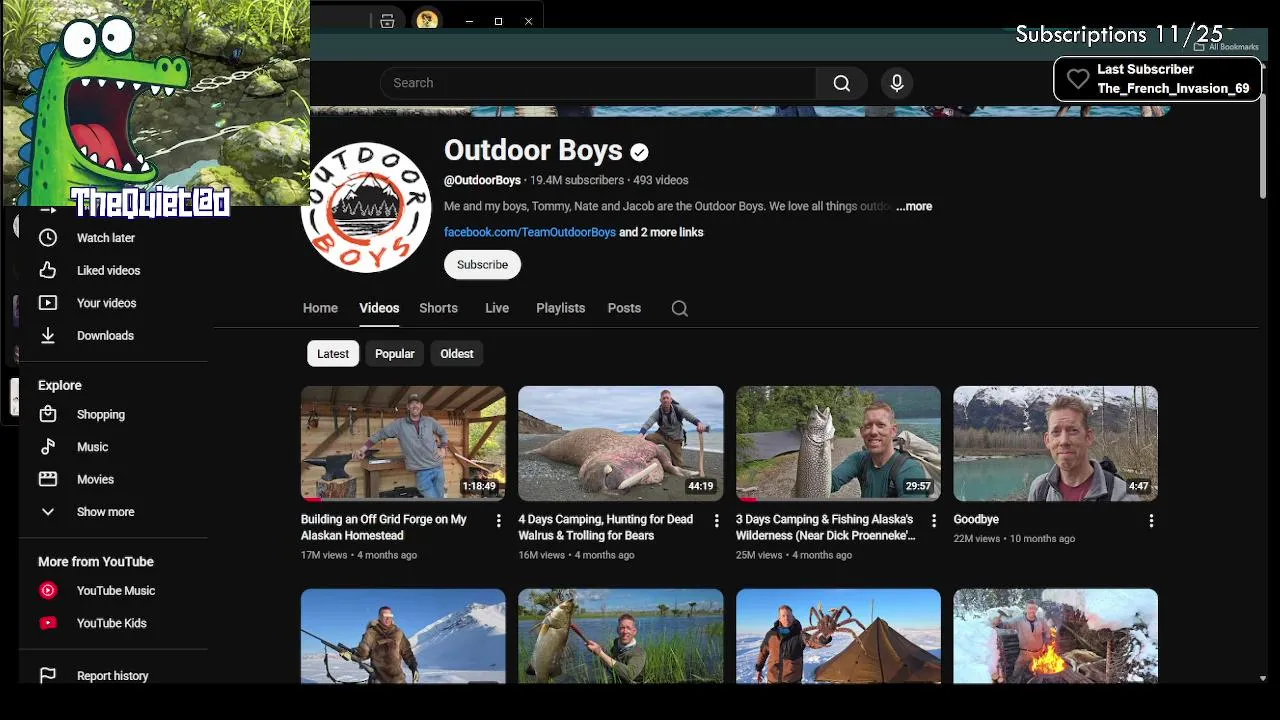Open the Home tab
The width and height of the screenshot is (1280, 720).
coord(320,308)
